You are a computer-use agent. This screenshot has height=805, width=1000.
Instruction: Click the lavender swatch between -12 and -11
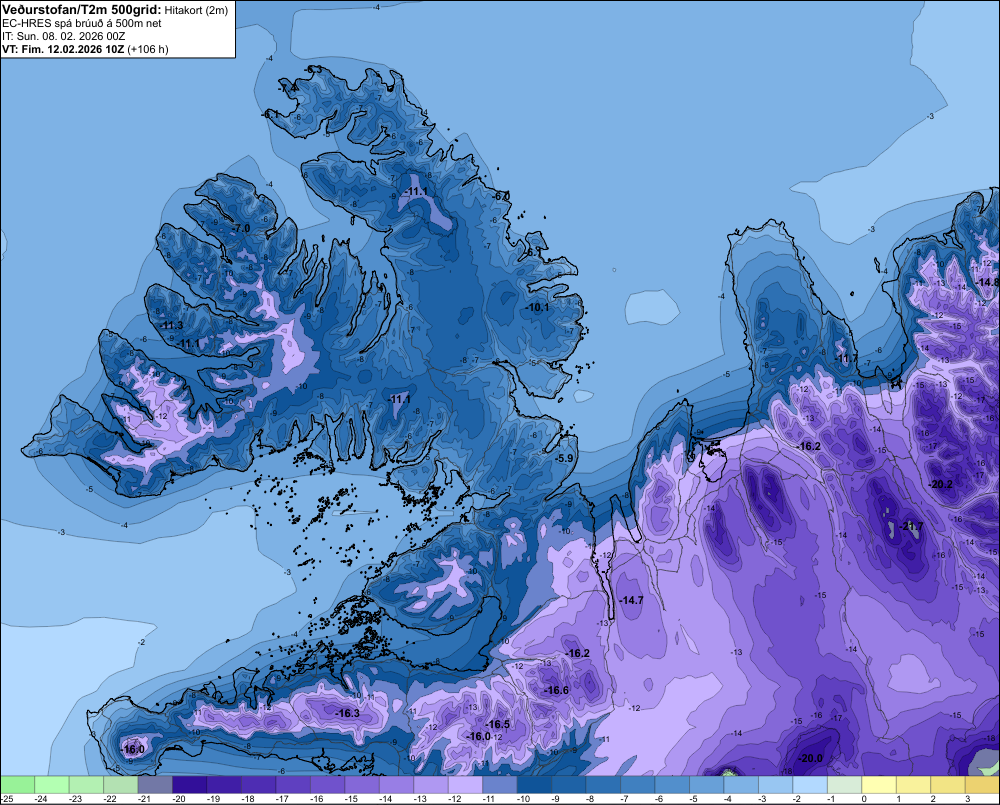466,784
